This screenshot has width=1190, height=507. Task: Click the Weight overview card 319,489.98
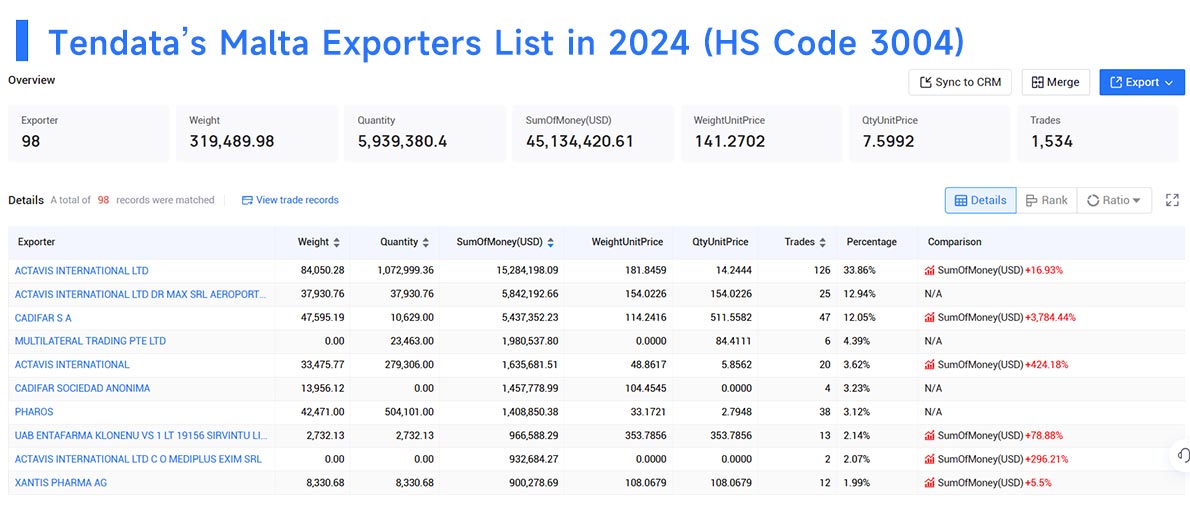point(257,134)
